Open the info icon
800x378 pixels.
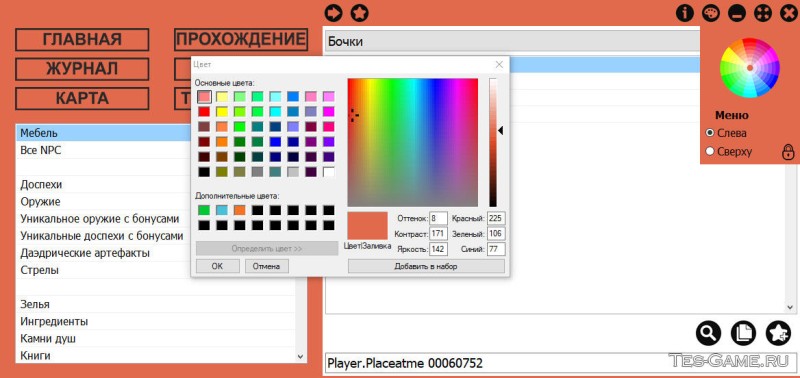click(685, 13)
